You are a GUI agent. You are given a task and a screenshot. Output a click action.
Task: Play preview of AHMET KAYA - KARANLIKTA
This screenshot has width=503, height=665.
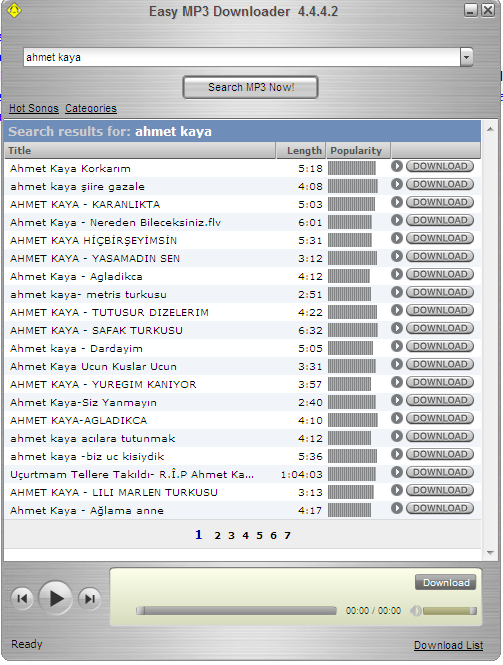pyautogui.click(x=397, y=202)
